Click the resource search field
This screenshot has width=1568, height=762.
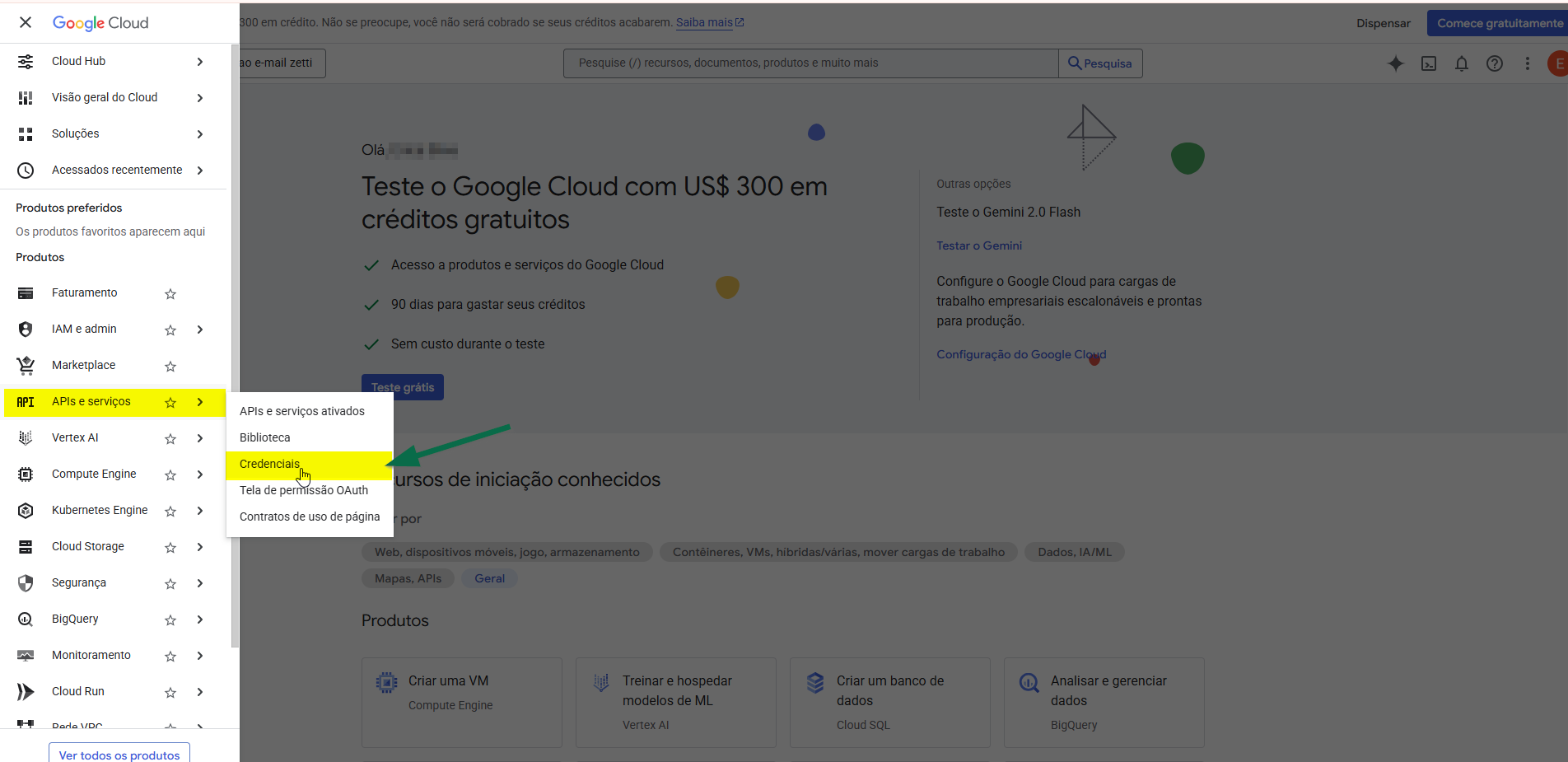[810, 63]
